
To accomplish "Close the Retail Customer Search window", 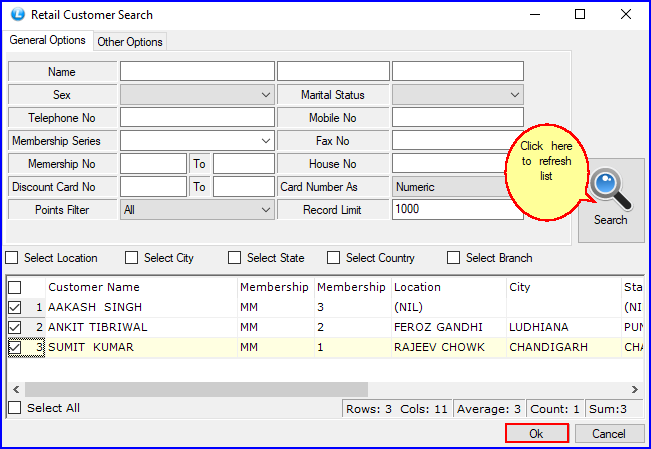I will tap(626, 14).
